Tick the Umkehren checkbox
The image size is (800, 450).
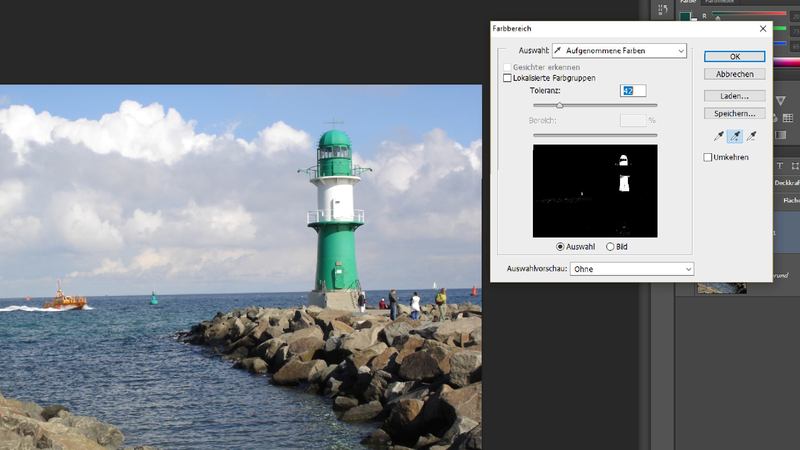point(708,157)
